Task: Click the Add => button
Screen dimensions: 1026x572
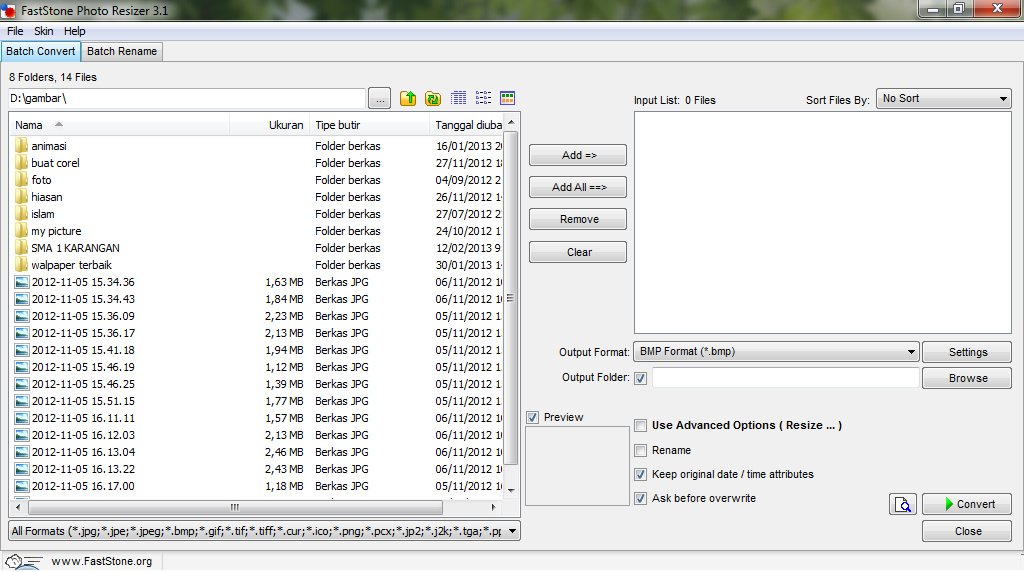Action: (x=578, y=155)
